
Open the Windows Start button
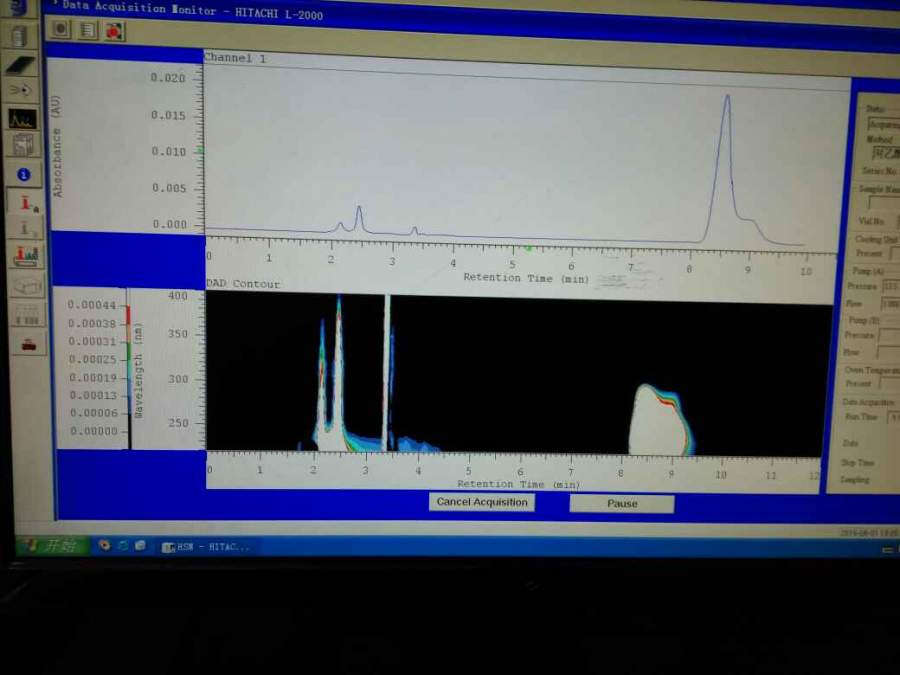pyautogui.click(x=53, y=545)
